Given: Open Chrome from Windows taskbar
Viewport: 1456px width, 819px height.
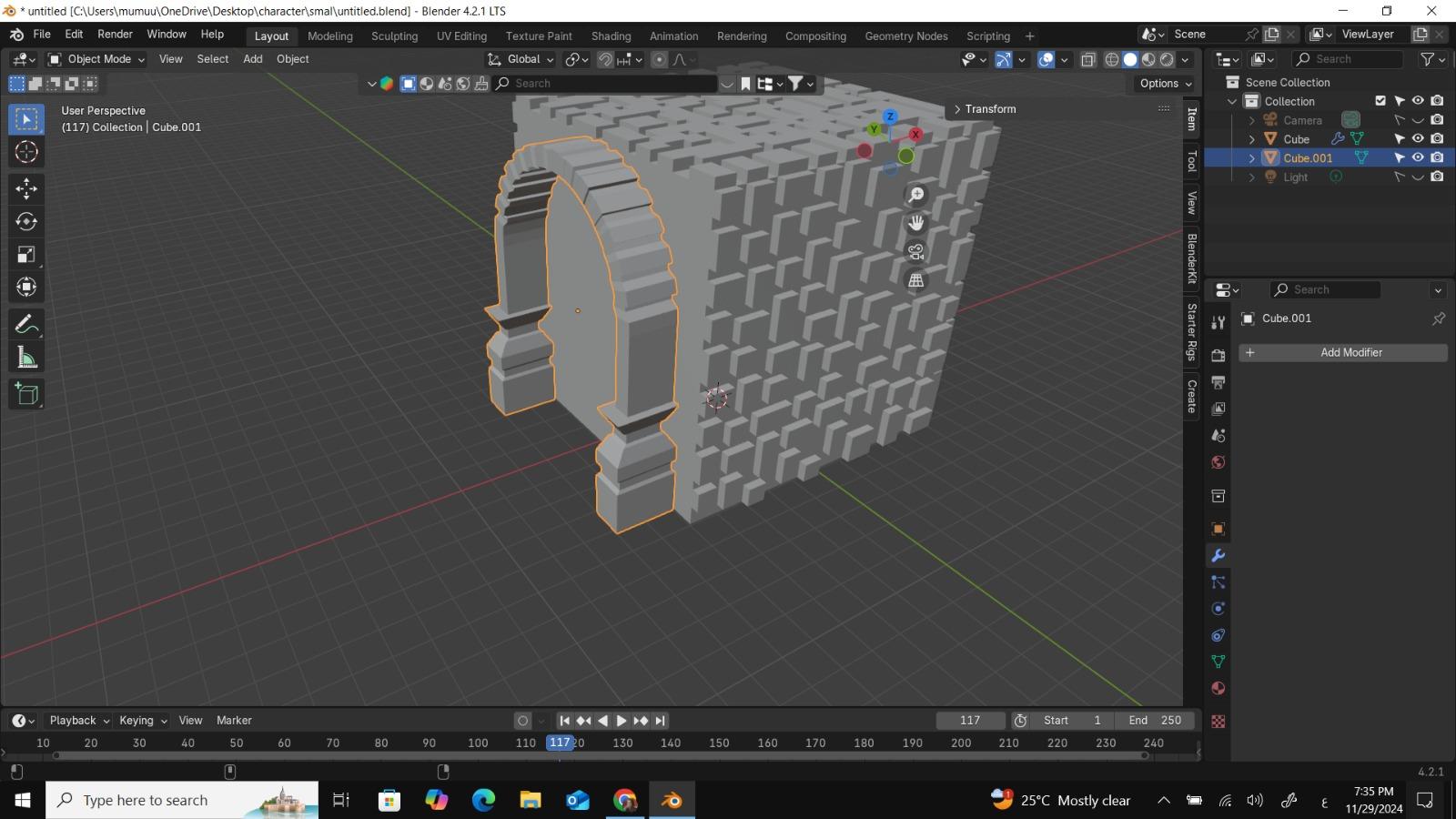Looking at the screenshot, I should [625, 800].
